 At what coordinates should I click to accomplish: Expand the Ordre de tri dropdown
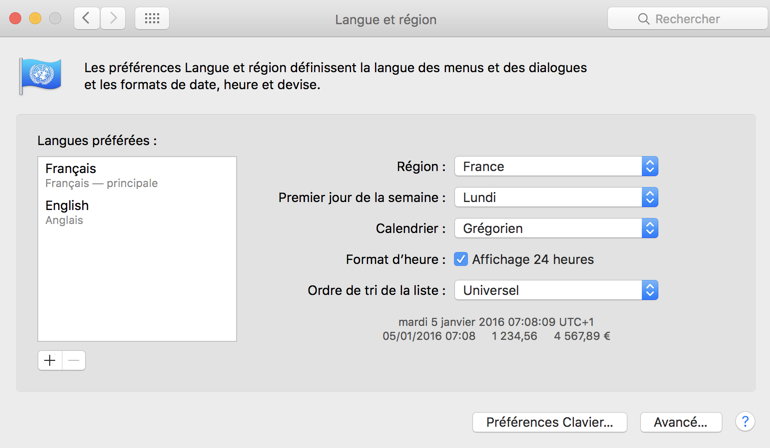click(556, 291)
